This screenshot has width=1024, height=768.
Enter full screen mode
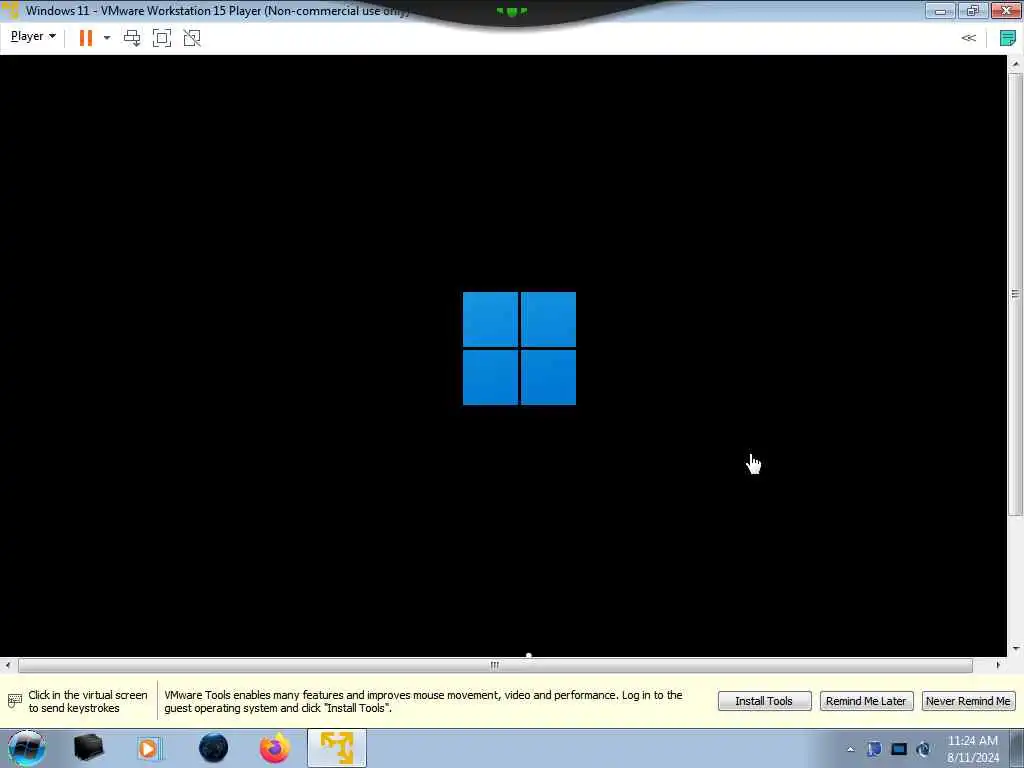pos(162,38)
